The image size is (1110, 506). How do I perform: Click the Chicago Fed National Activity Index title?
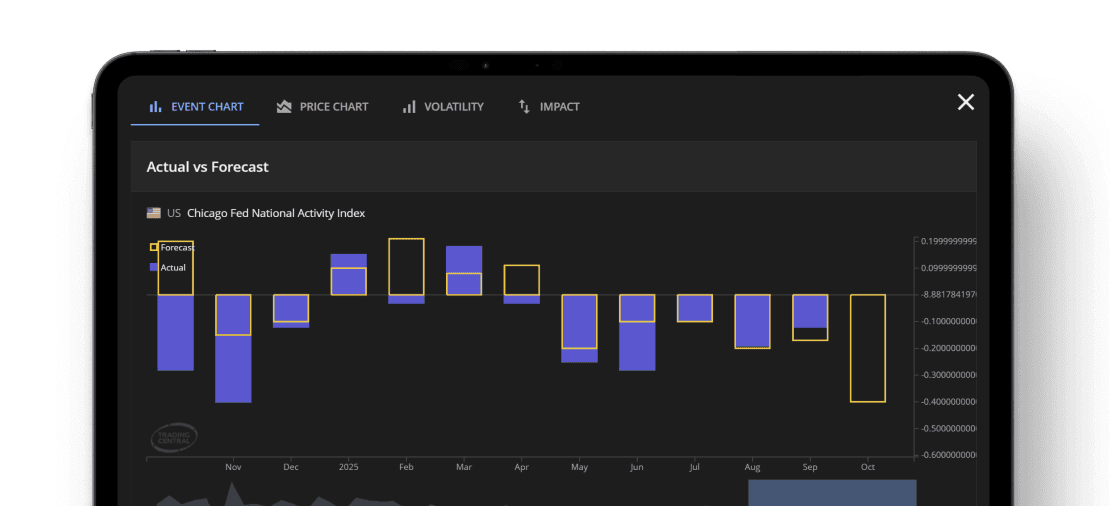click(276, 213)
